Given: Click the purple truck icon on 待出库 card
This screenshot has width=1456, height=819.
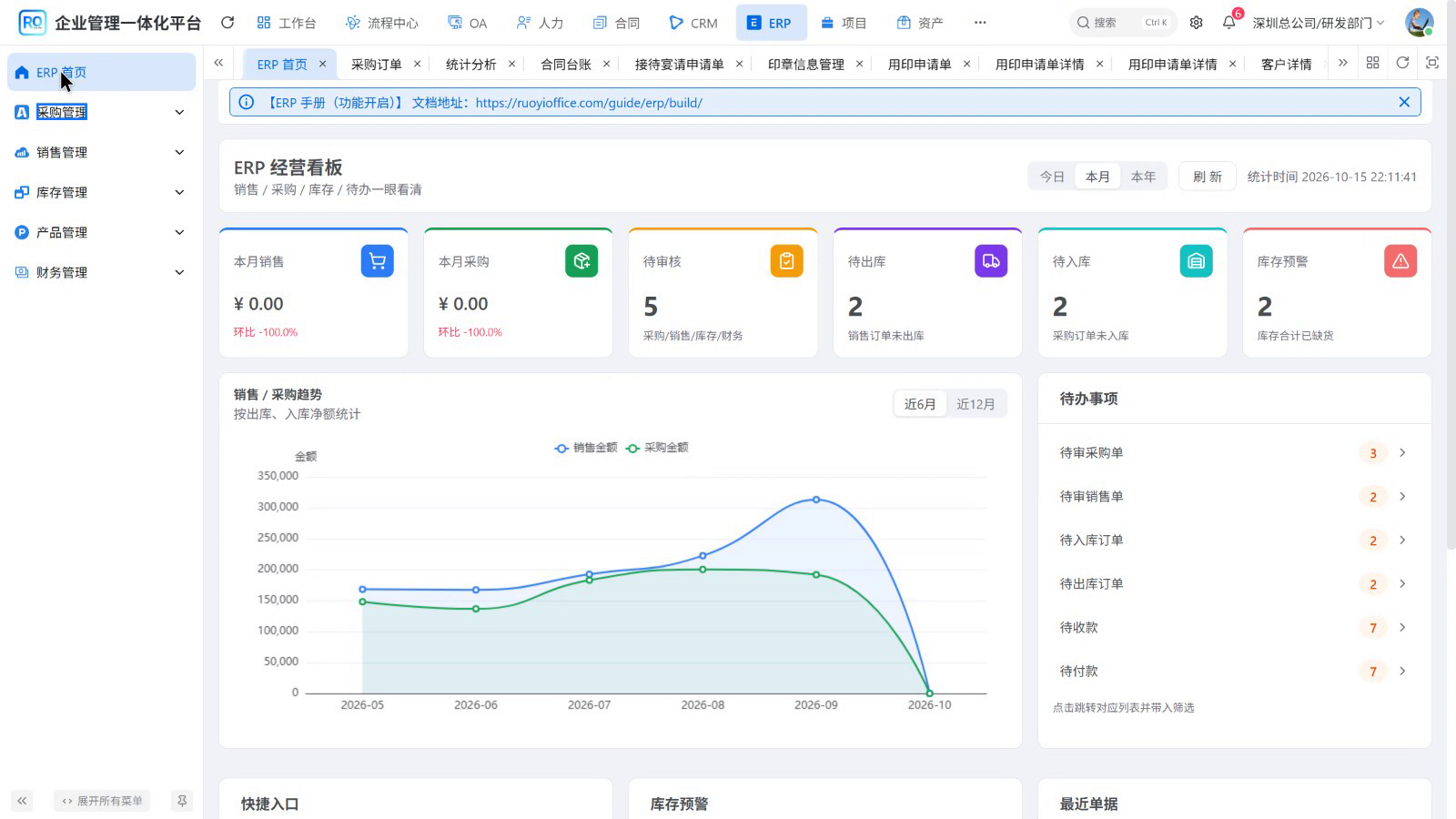Looking at the screenshot, I should click(x=991, y=261).
